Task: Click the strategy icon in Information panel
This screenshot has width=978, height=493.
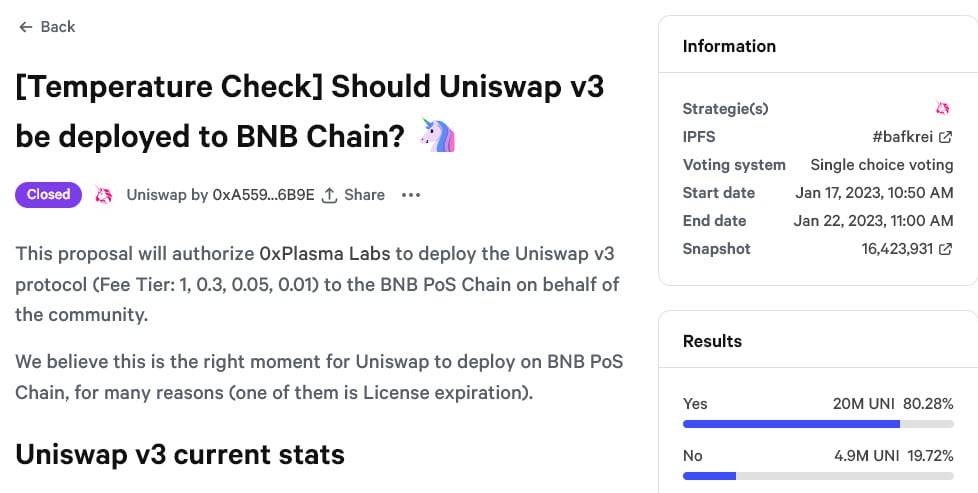Action: (x=942, y=108)
